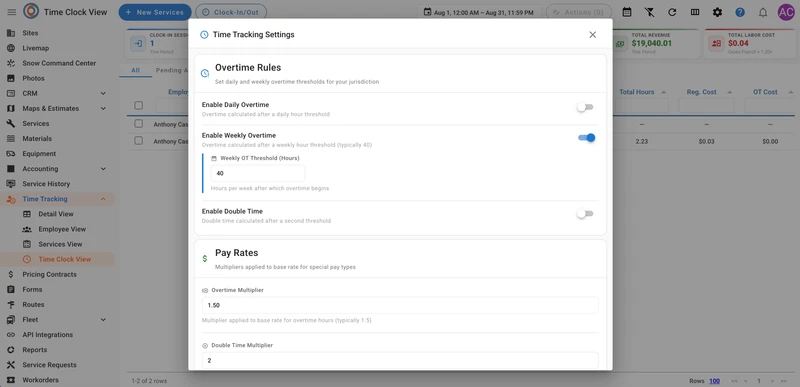Open Employee View in sidebar
This screenshot has height=387, width=800.
62,229
